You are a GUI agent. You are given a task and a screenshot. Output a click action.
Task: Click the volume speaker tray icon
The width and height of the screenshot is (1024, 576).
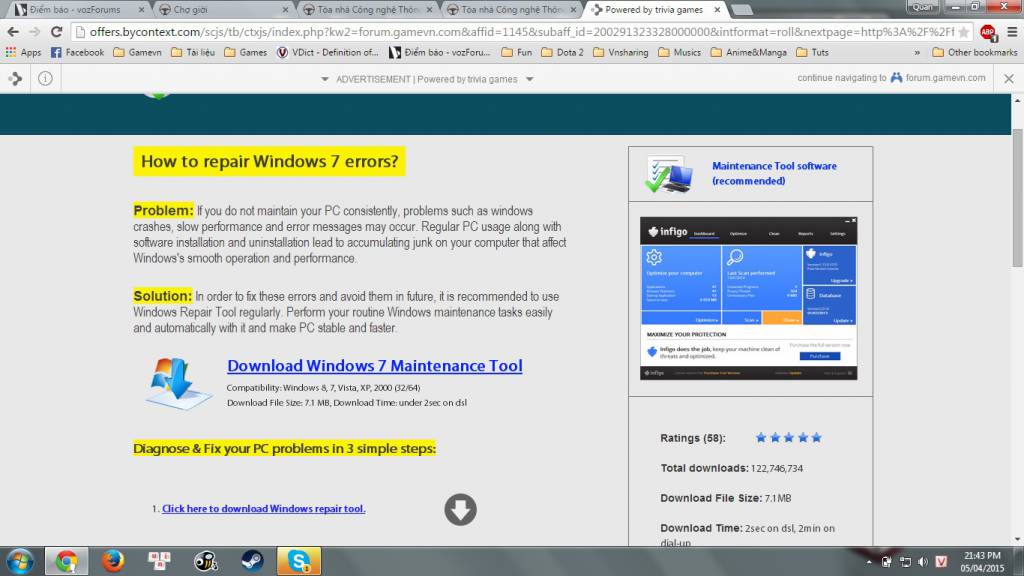tap(923, 562)
